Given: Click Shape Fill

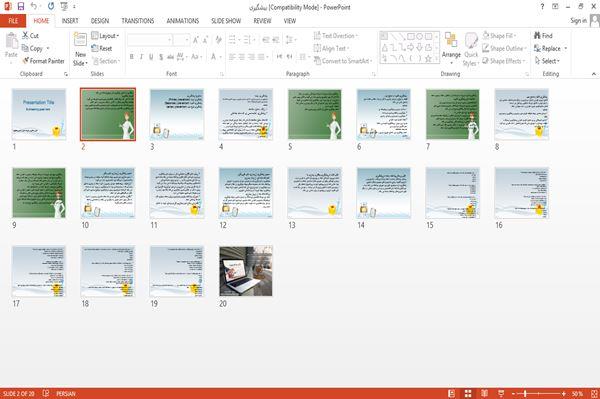Looking at the screenshot, I should tap(499, 36).
